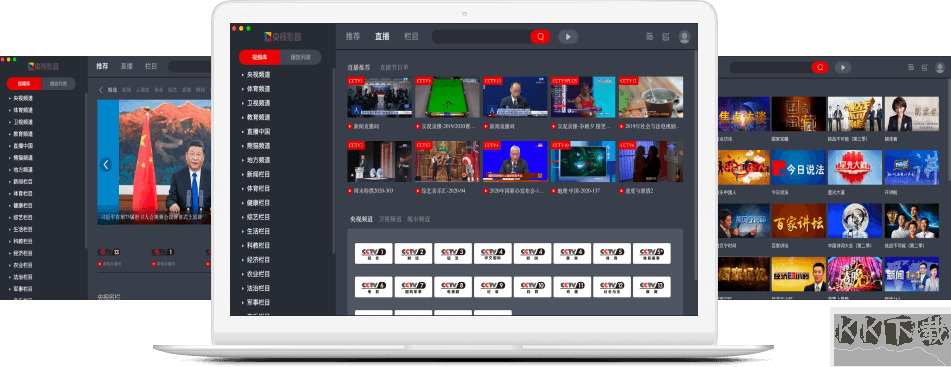Click the play button beside center search bar
Screen dimensions: 951x367
[x=568, y=37]
